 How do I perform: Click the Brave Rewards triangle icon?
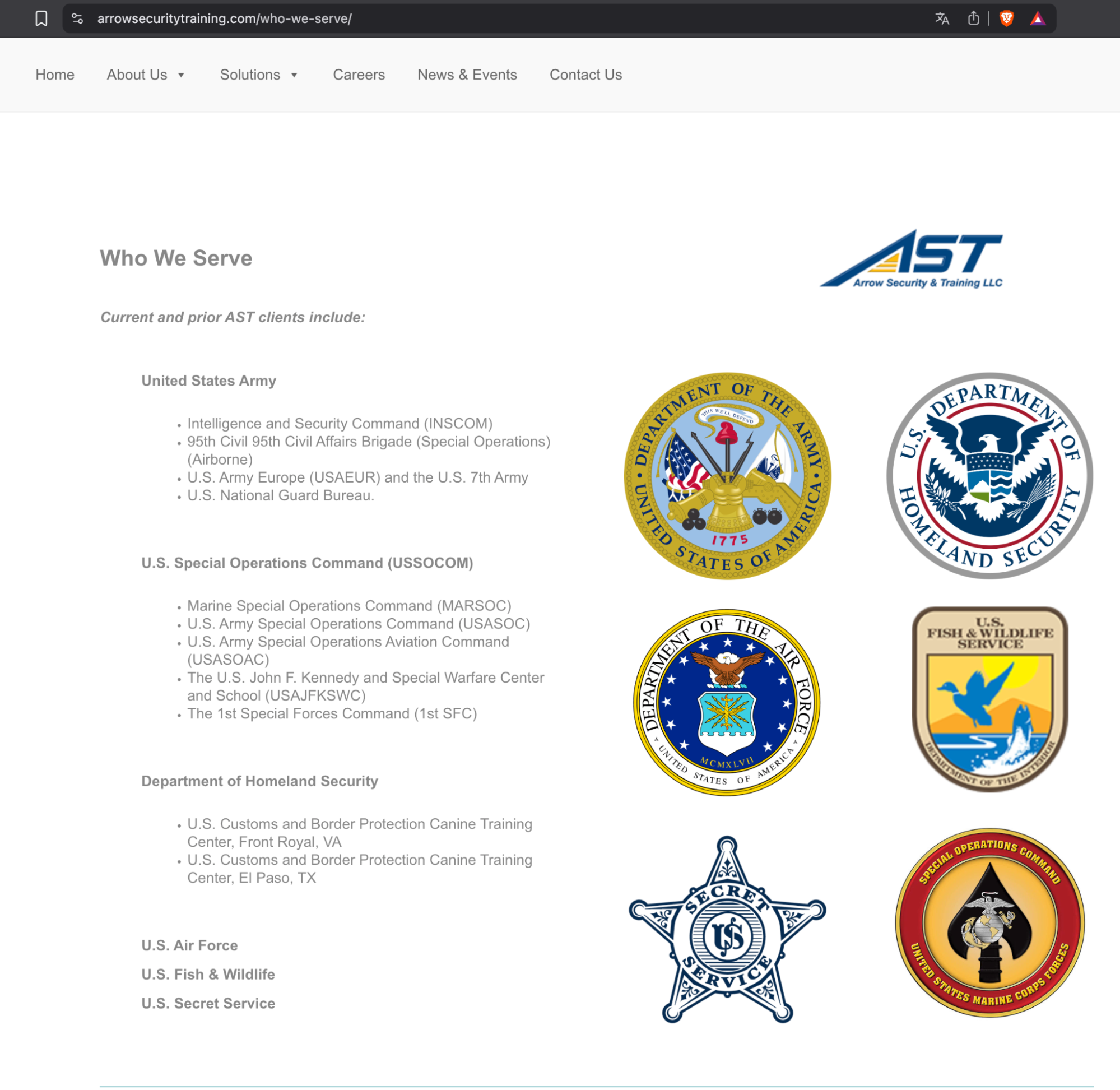(1037, 19)
